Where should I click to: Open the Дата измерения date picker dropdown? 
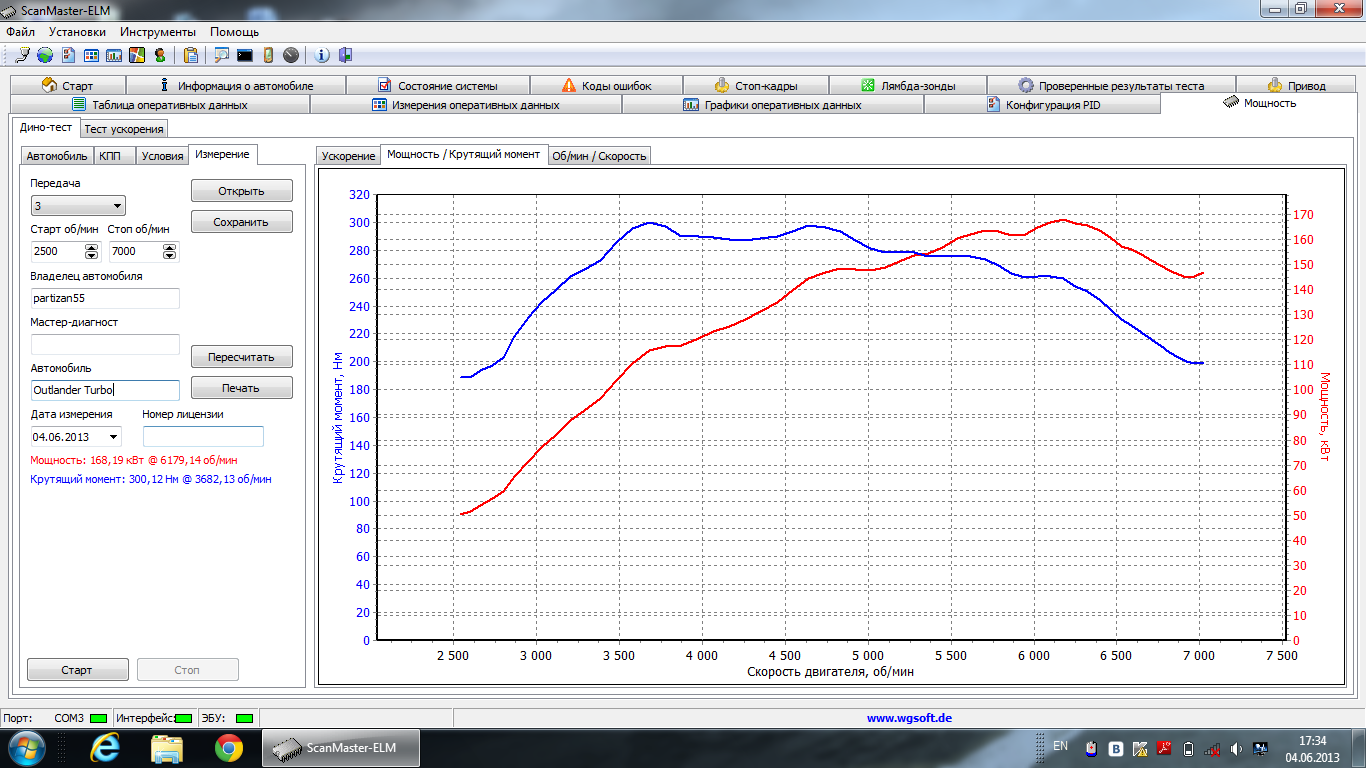[113, 437]
